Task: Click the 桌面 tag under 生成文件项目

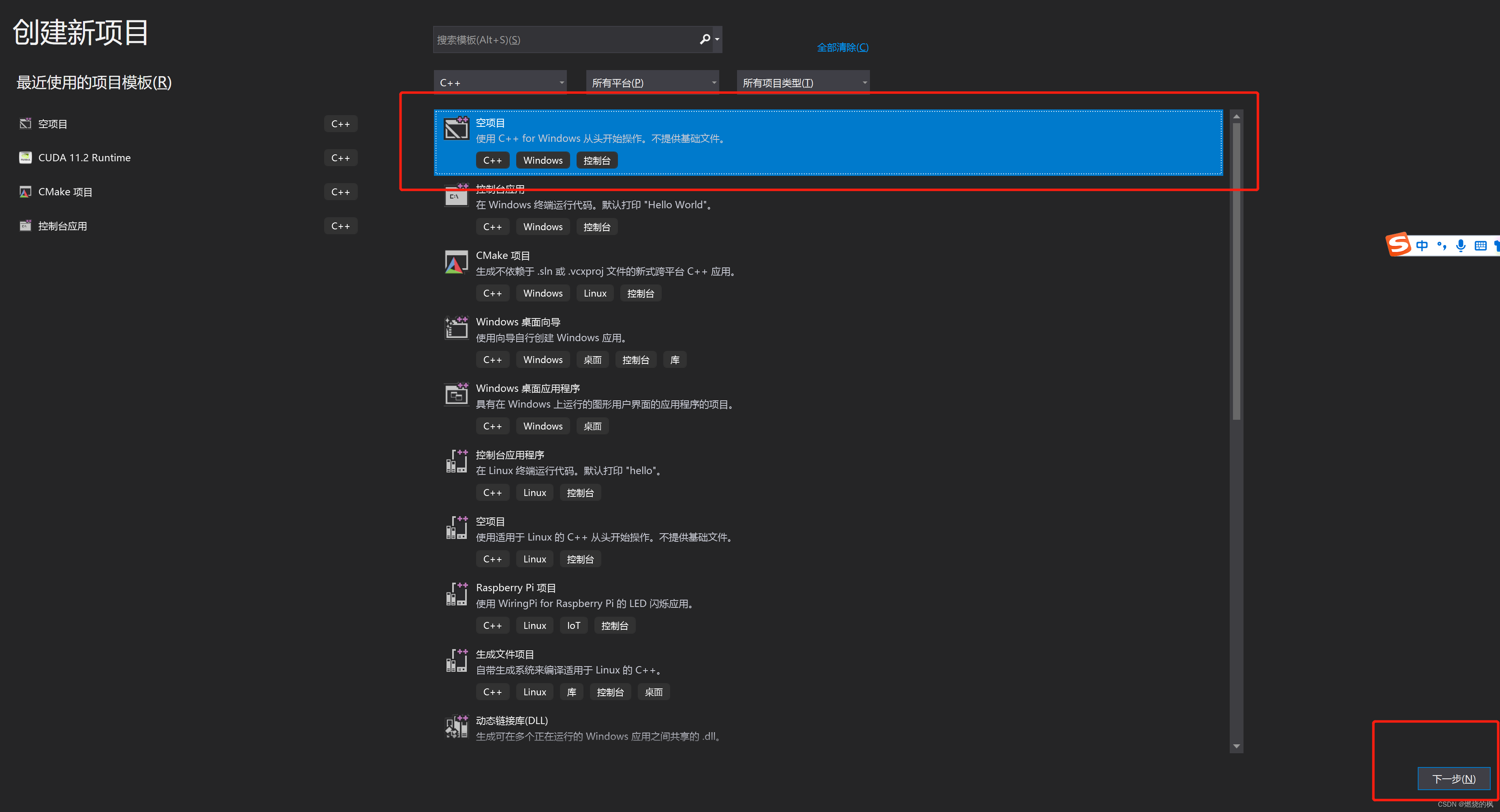Action: click(x=653, y=692)
